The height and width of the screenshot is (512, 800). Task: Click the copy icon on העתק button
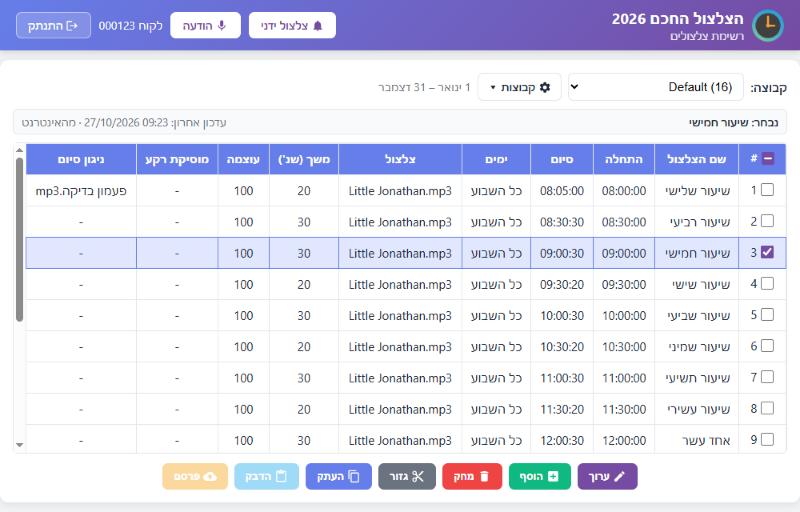click(x=354, y=476)
